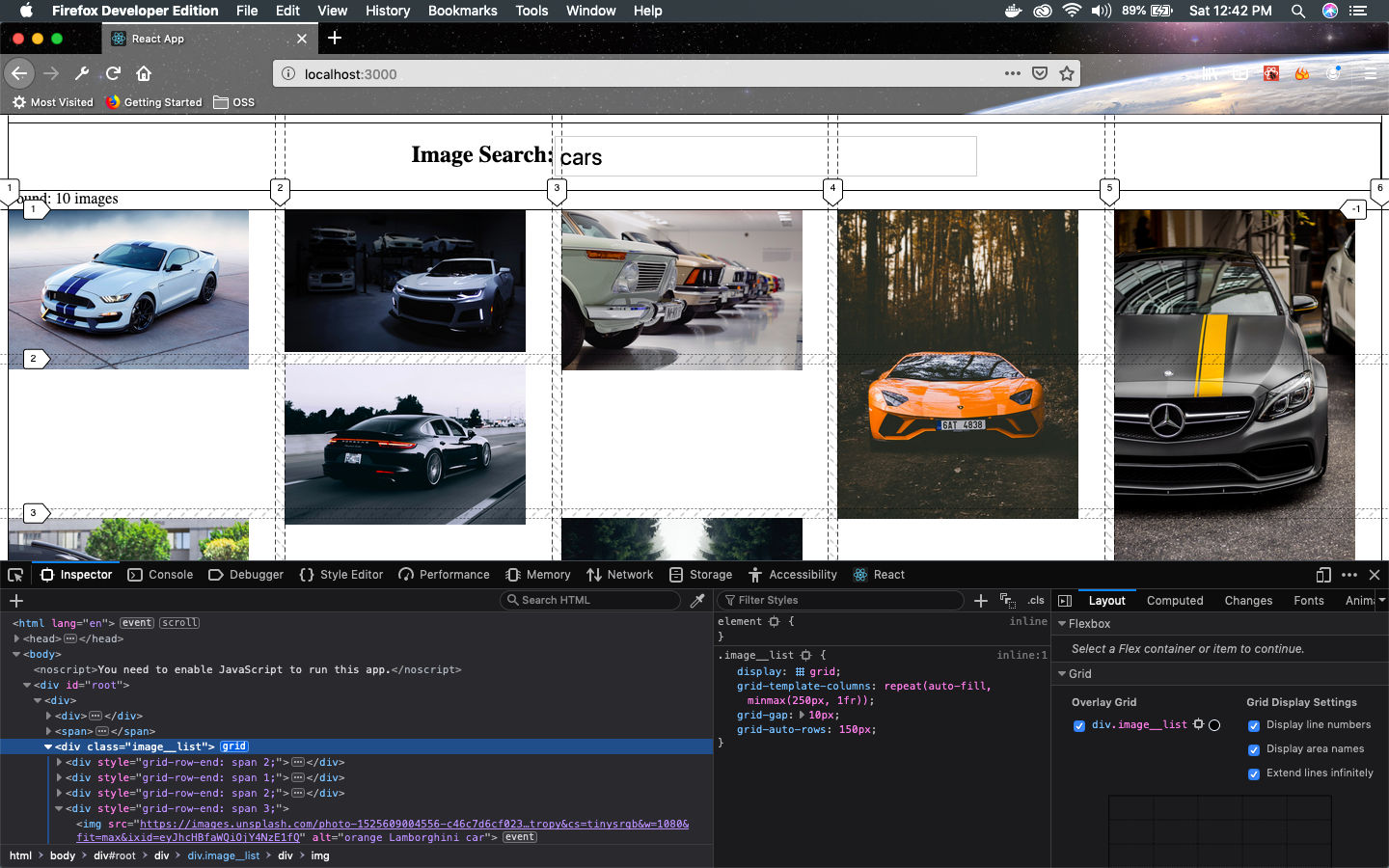Collapse the three-pane inspector sidebar icon

[x=1065, y=600]
